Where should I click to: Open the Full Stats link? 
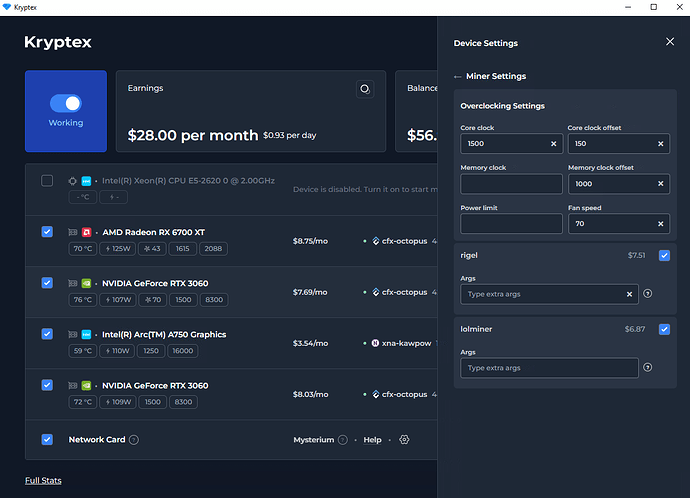coord(43,480)
